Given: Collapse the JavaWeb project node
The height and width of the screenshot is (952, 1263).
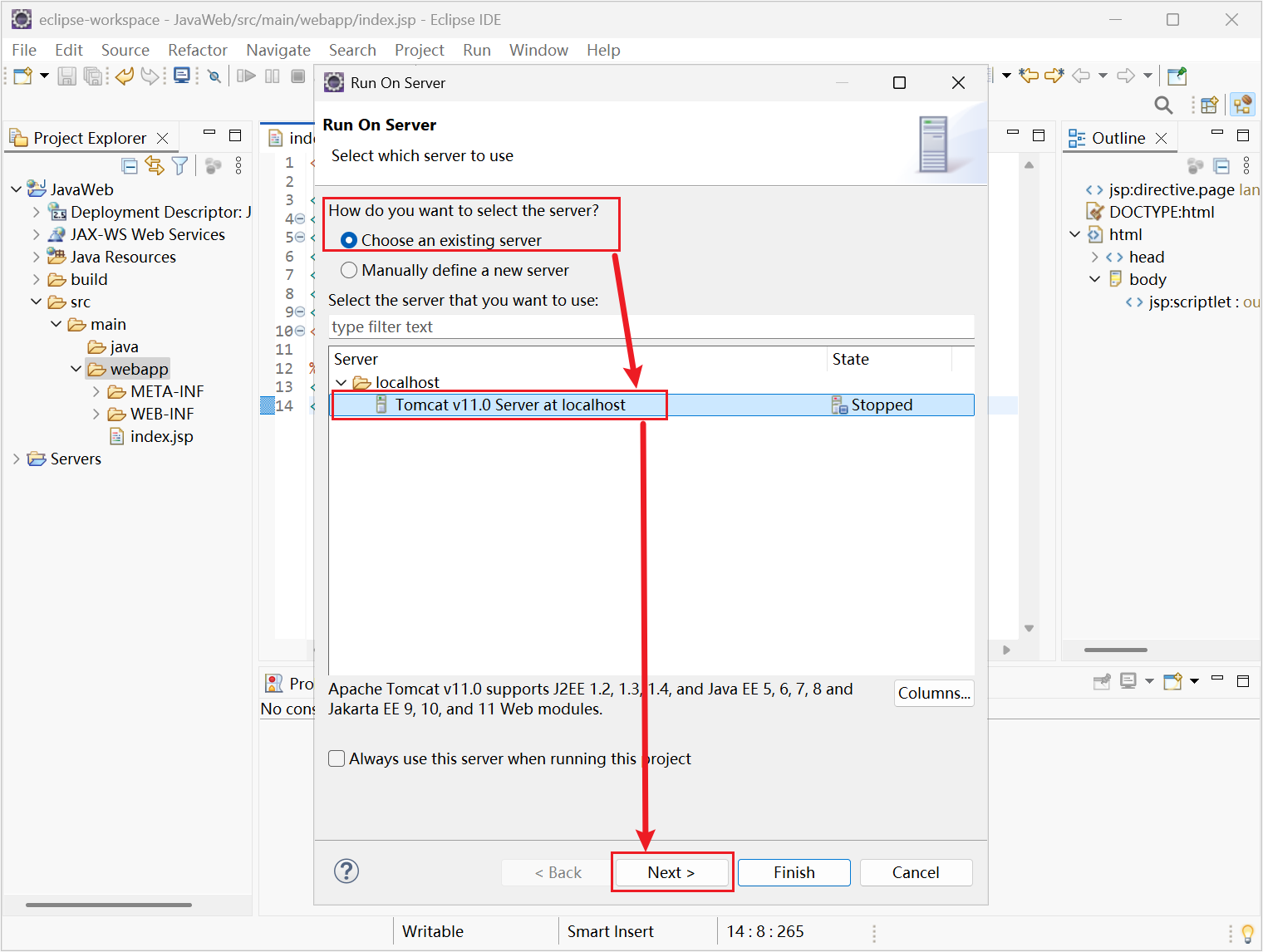Looking at the screenshot, I should (16, 189).
